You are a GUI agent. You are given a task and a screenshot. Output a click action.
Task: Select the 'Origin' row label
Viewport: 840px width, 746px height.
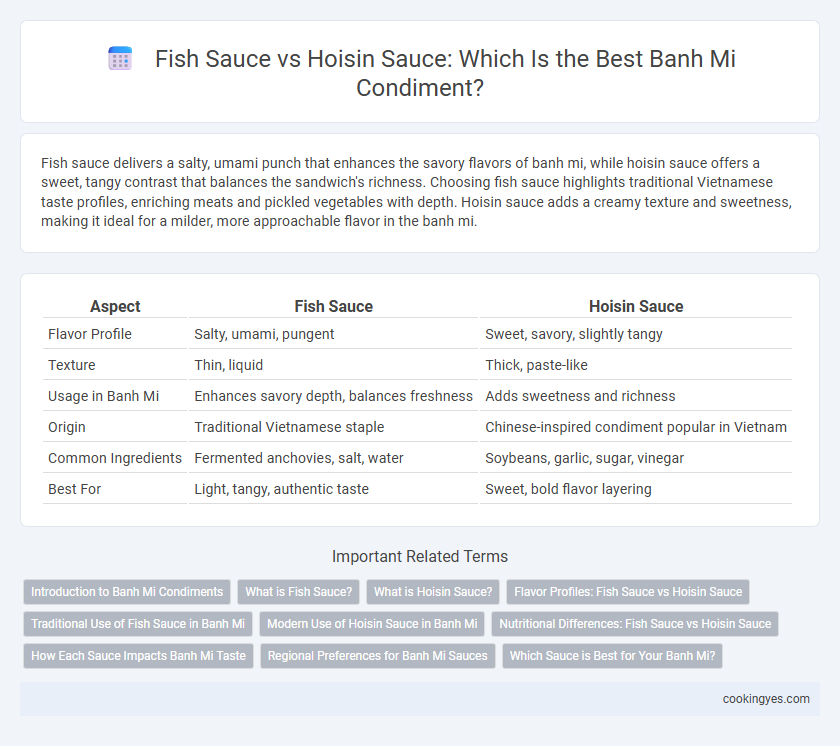coord(67,427)
